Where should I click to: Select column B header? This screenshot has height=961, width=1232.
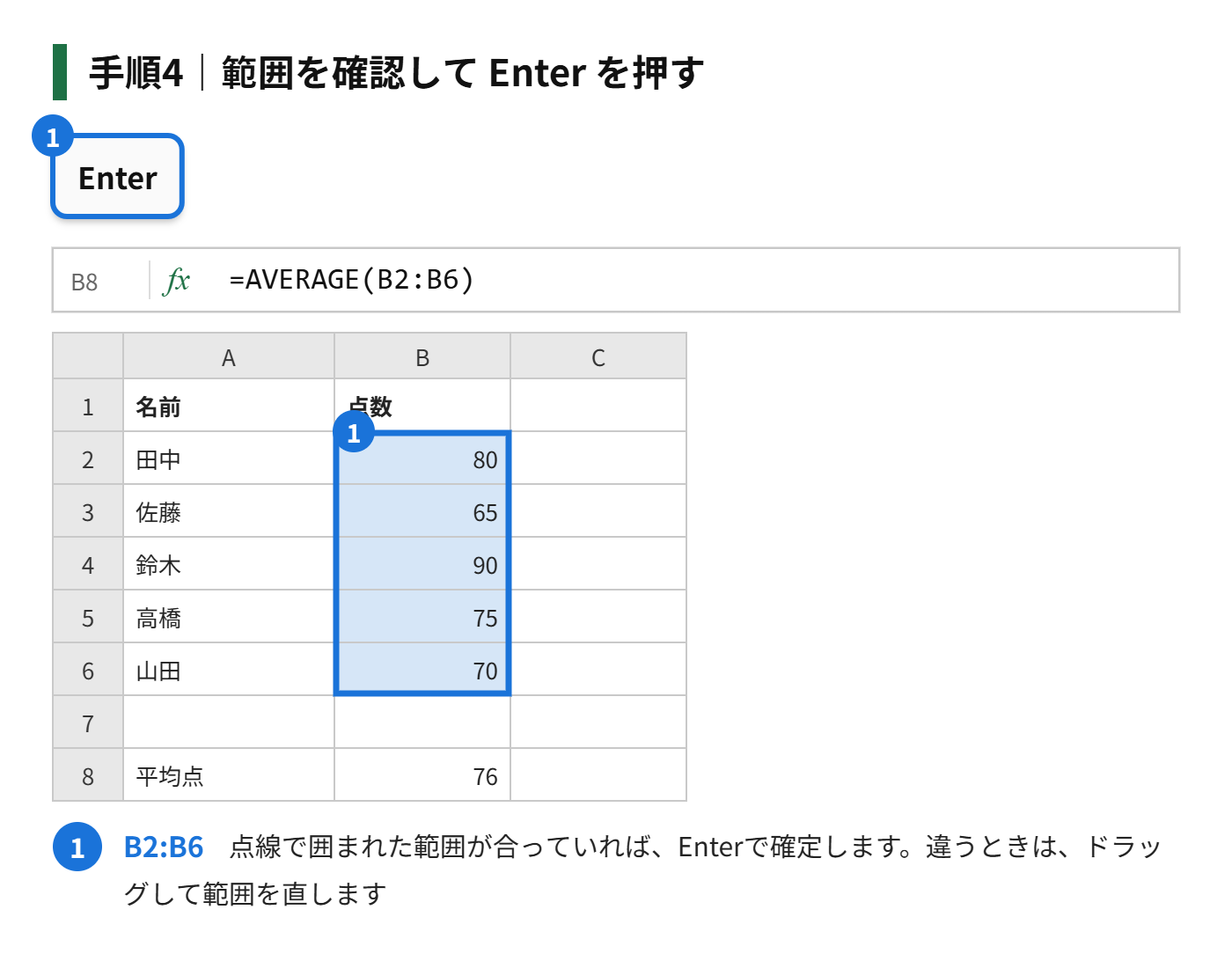(x=422, y=356)
